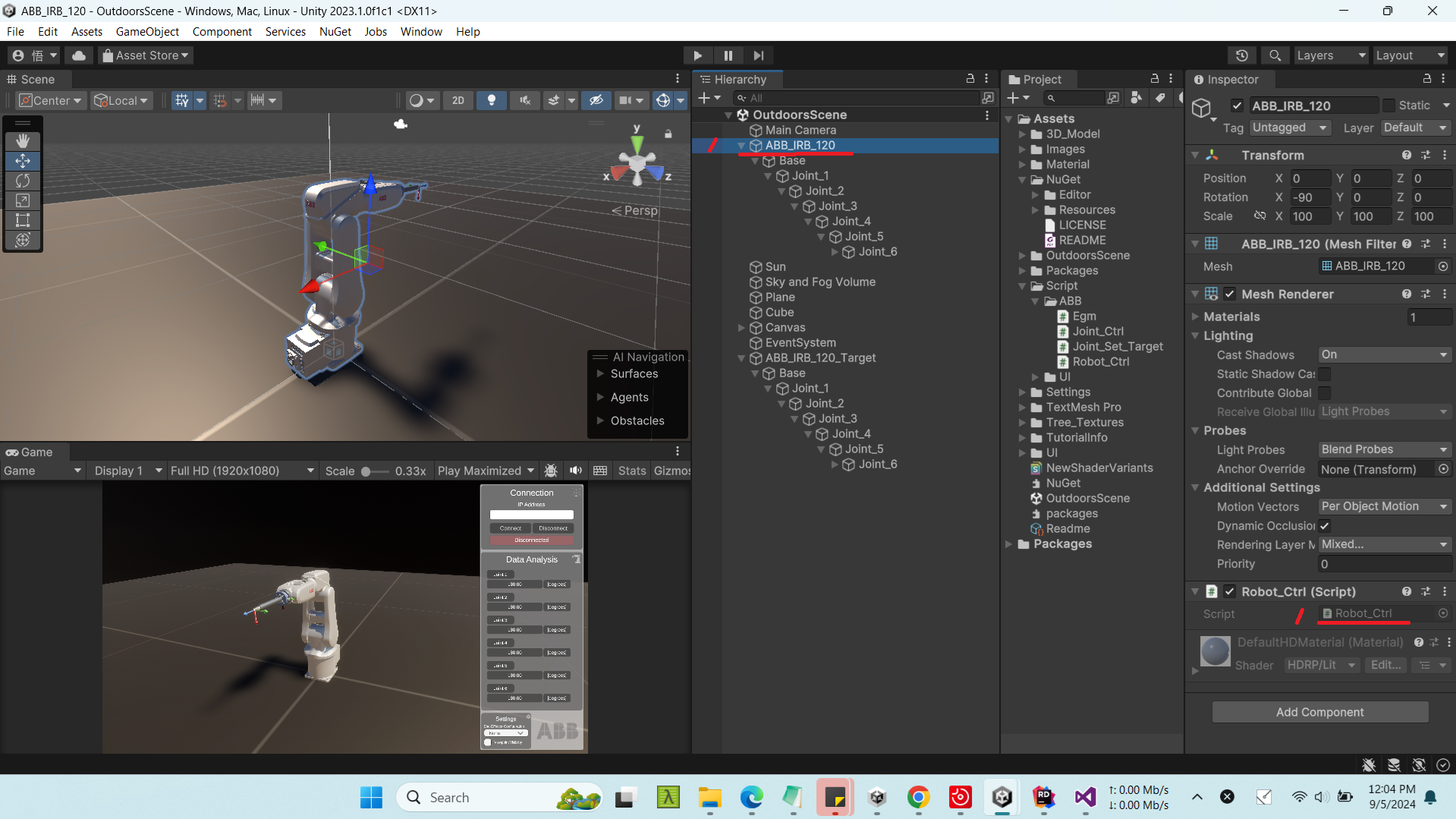Toggle Contribute Global Illumination checkbox
1456x819 pixels.
point(1325,393)
